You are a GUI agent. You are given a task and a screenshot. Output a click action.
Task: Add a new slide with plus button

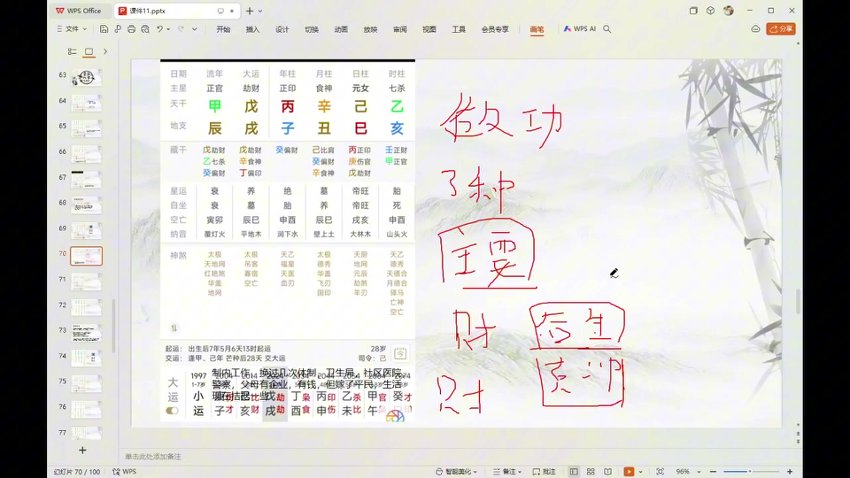[x=82, y=450]
